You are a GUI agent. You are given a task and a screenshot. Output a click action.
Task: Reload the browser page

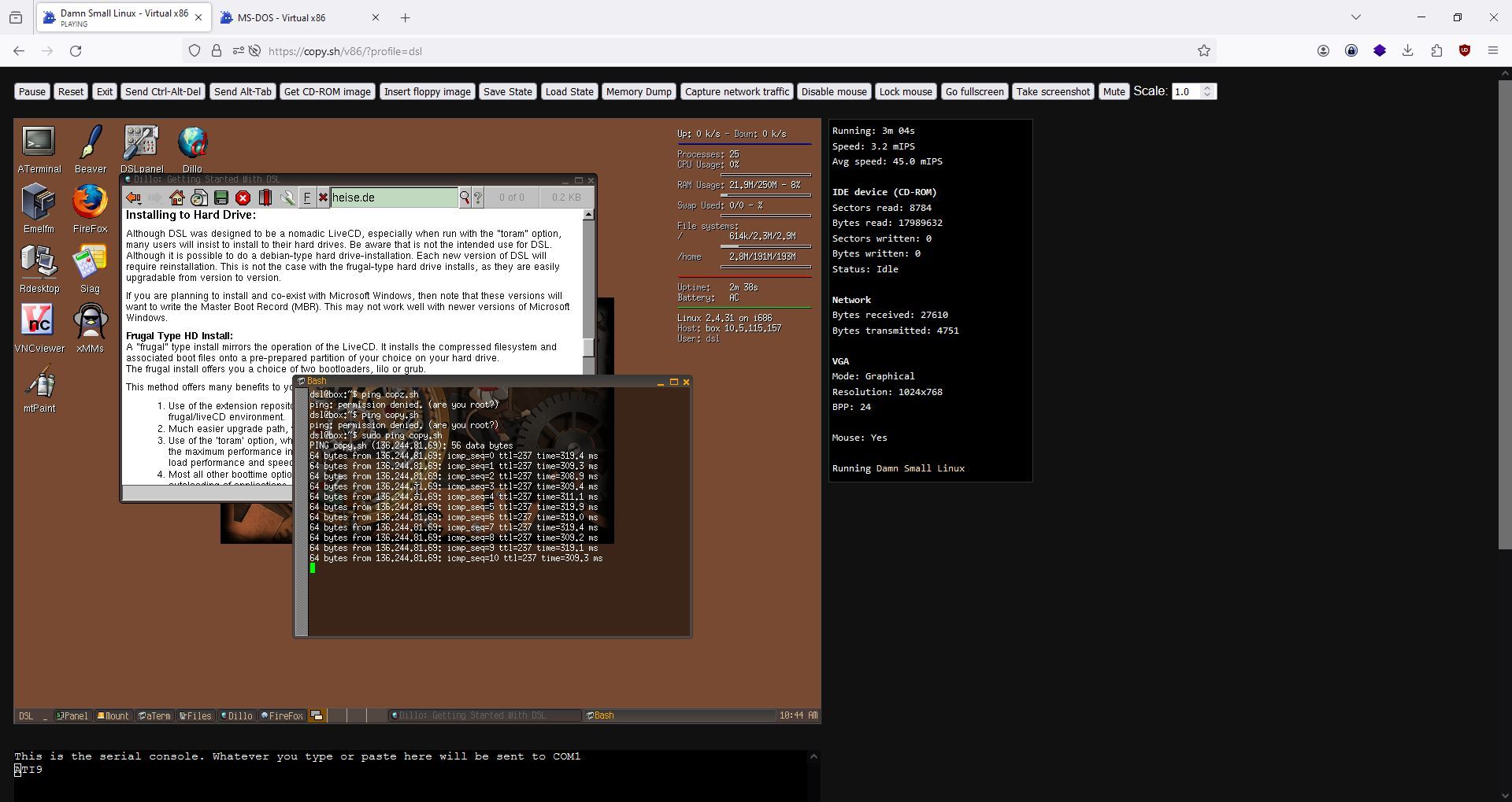pos(76,51)
